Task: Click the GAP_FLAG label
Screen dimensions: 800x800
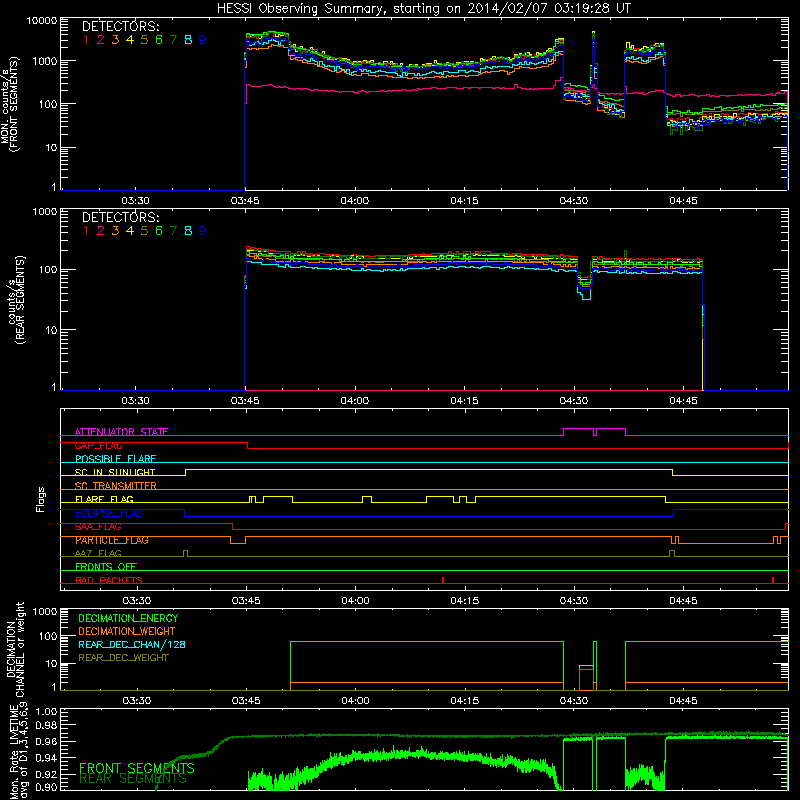Action: (98, 445)
